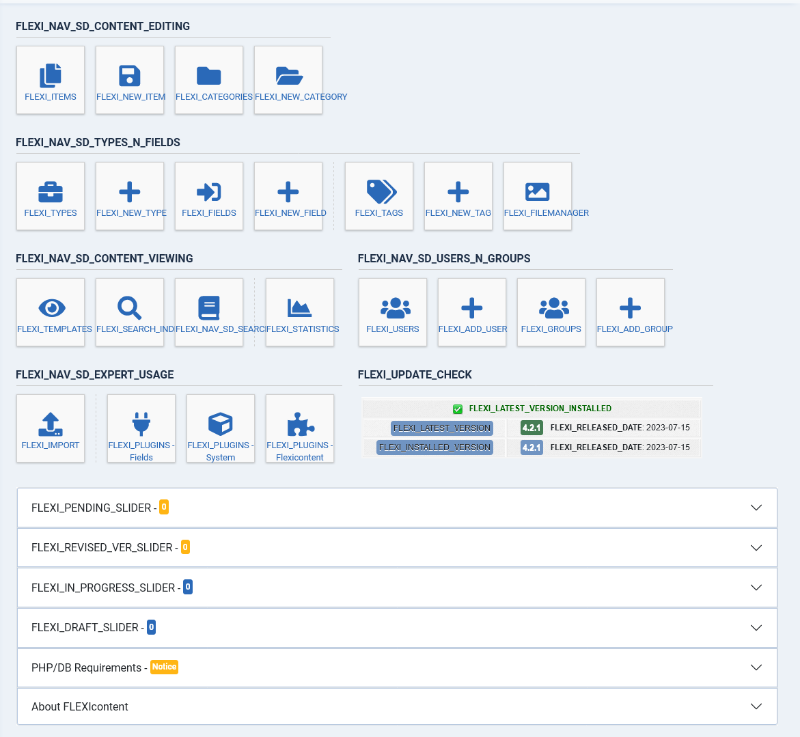
Task: Click the FLEXI_INSTALLED_VERSION label badge
Action: coord(435,447)
